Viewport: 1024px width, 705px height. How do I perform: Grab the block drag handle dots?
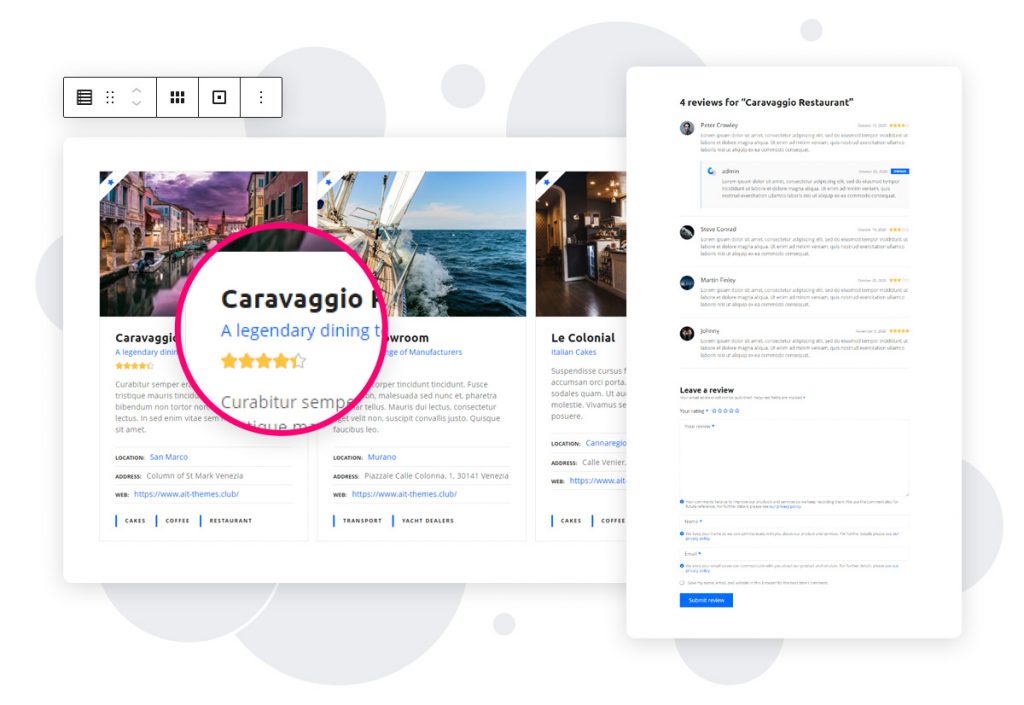[110, 97]
